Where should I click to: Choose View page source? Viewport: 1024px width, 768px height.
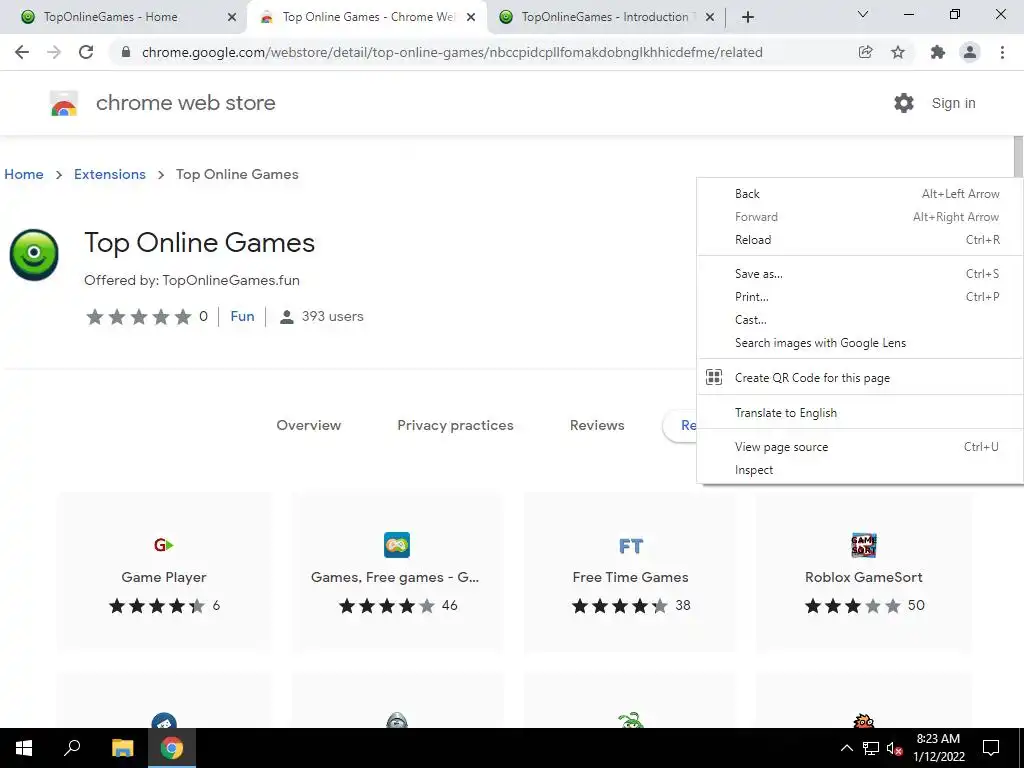860,447
